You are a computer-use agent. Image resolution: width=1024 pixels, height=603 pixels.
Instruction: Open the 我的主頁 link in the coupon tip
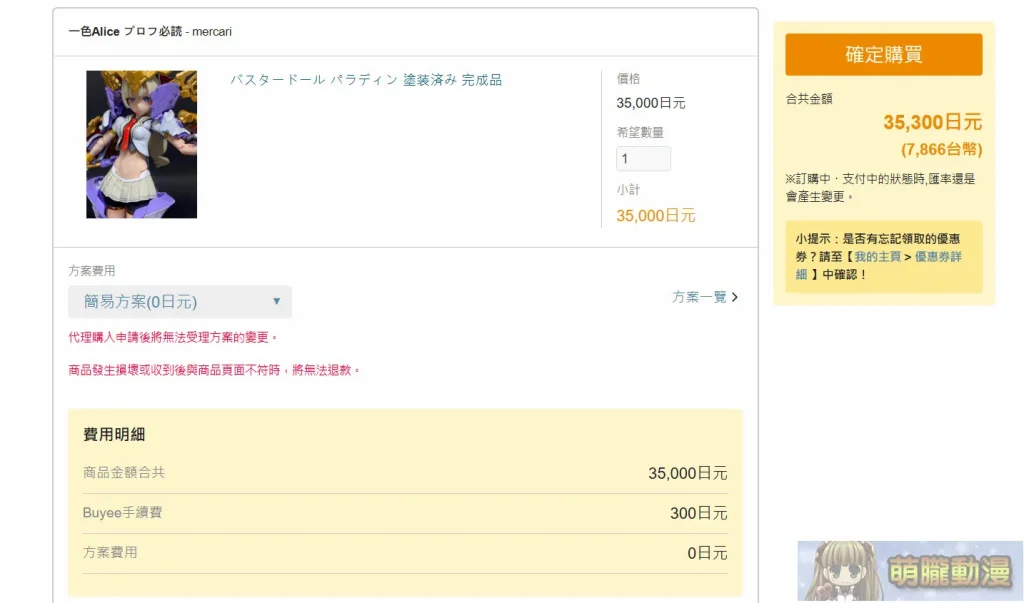878,257
